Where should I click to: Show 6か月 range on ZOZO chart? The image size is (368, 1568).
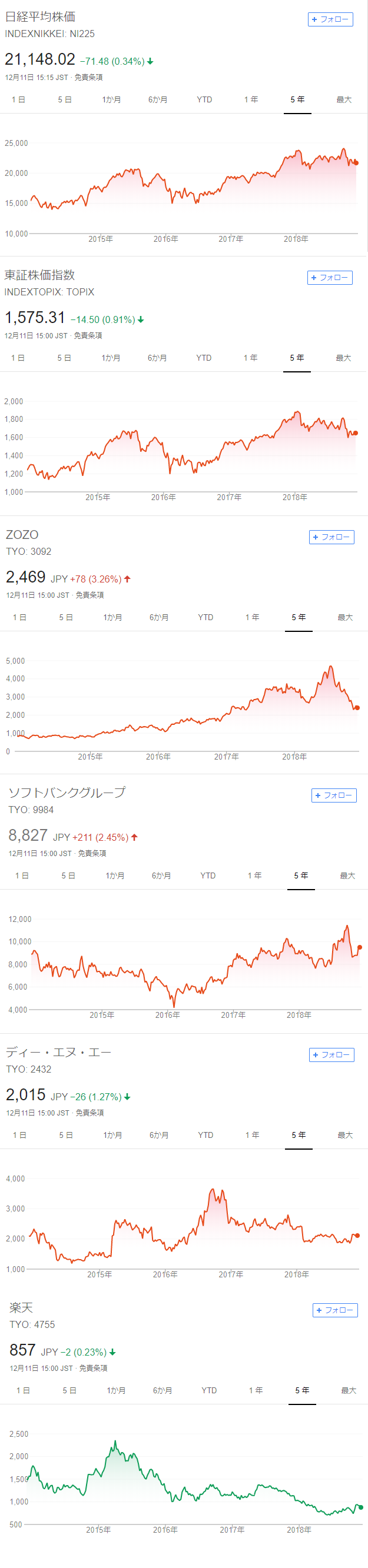click(x=159, y=618)
